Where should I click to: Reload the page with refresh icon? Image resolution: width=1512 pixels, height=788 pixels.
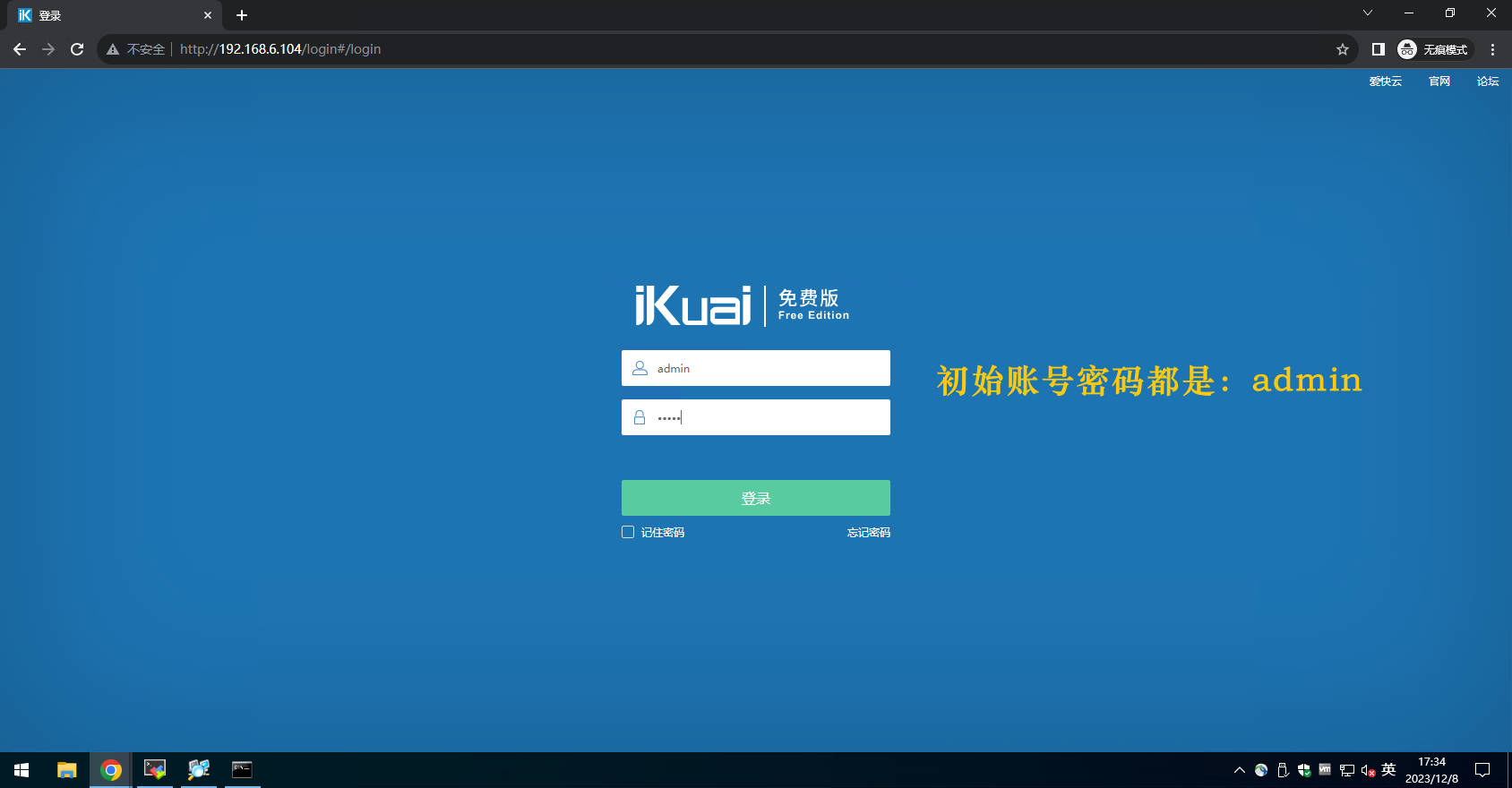[77, 49]
